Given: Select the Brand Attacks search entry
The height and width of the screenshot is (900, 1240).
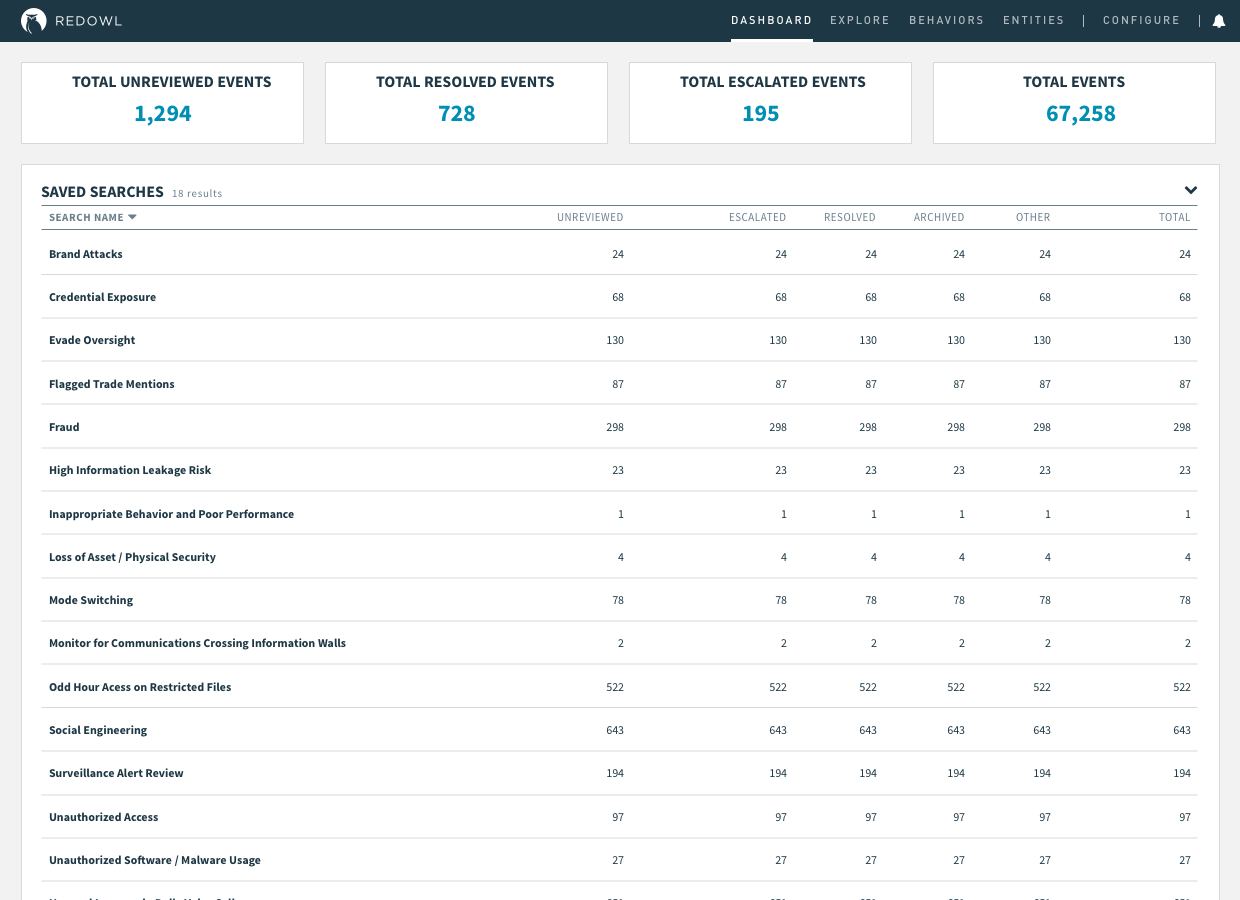Looking at the screenshot, I should pyautogui.click(x=85, y=254).
